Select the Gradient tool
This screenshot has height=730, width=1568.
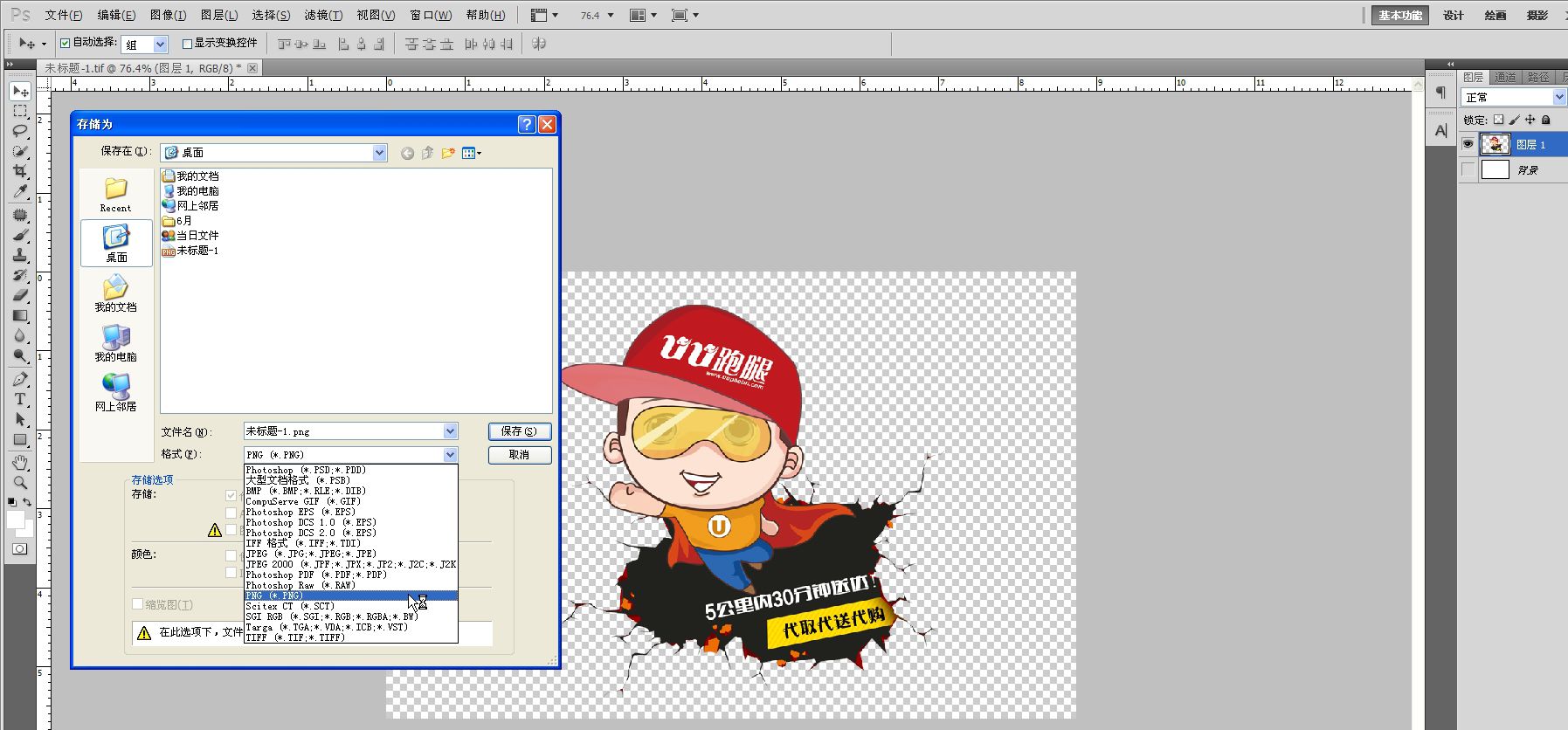(20, 315)
